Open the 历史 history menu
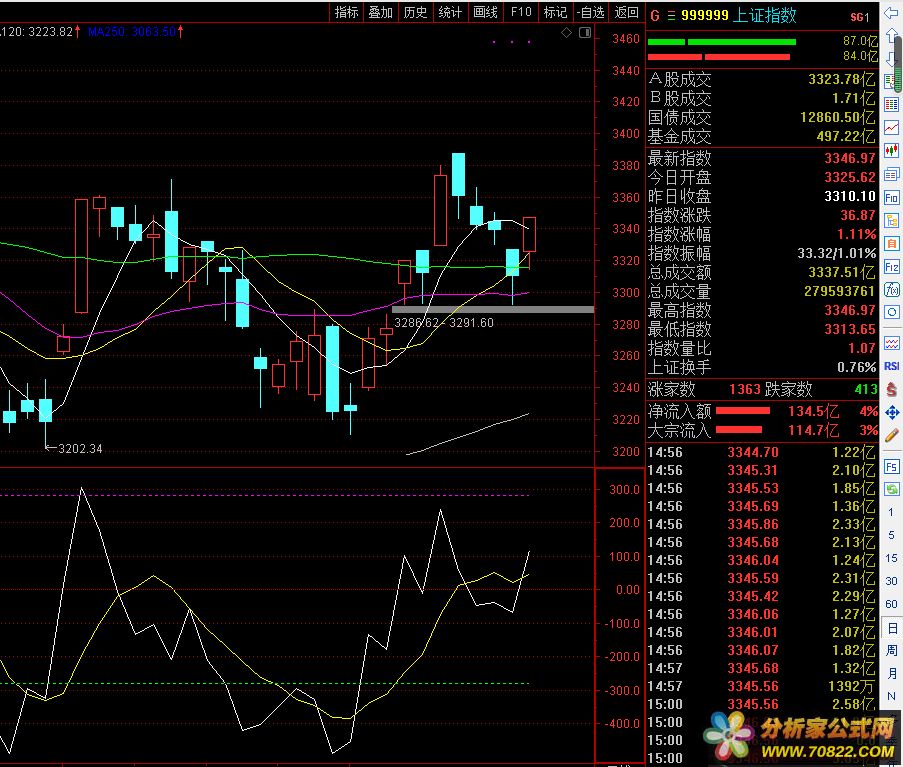Viewport: 903px width, 767px height. click(415, 12)
